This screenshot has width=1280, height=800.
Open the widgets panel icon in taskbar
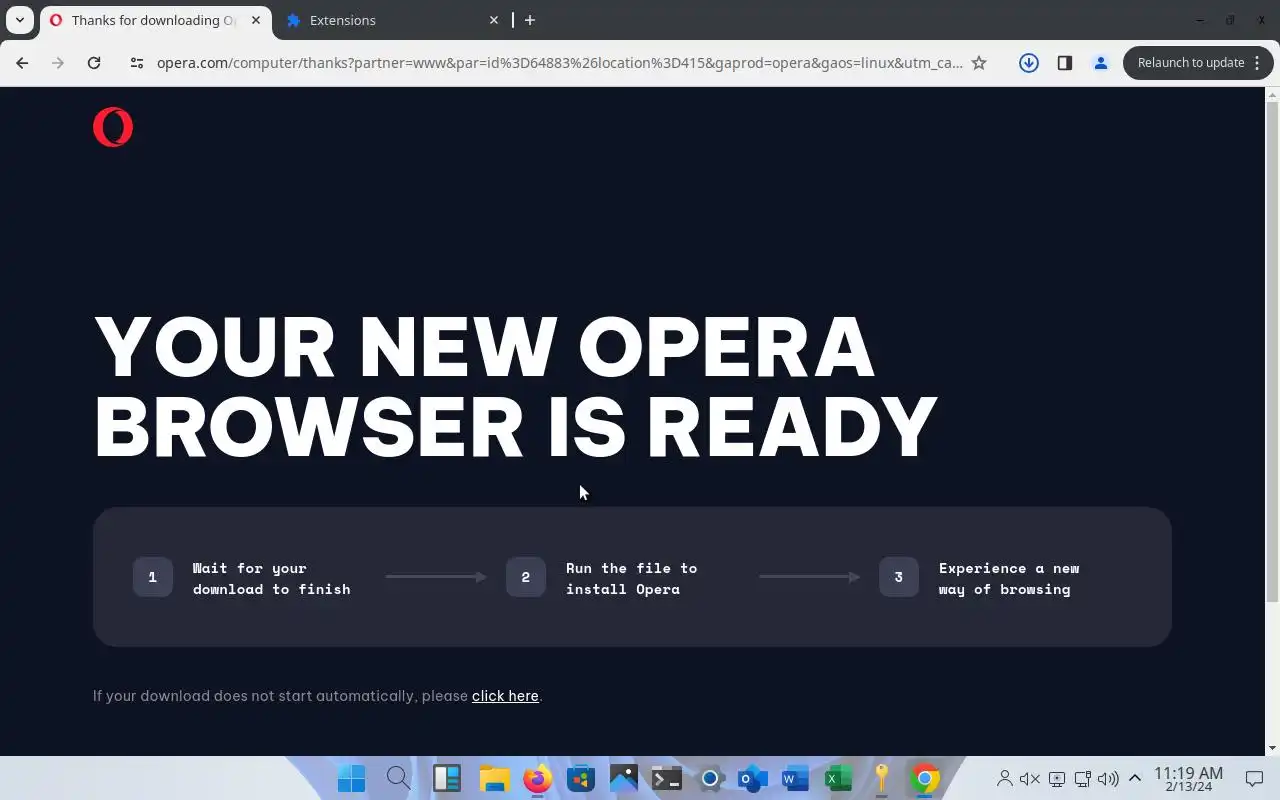pyautogui.click(x=446, y=779)
